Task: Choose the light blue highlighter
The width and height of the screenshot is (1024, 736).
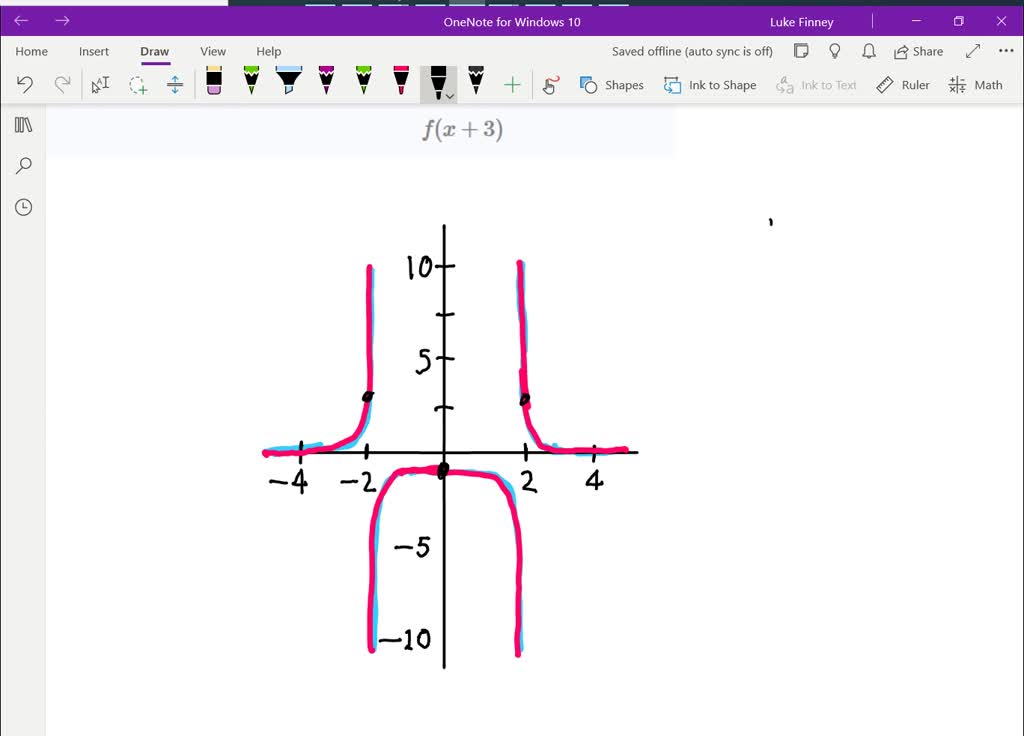Action: pyautogui.click(x=288, y=84)
